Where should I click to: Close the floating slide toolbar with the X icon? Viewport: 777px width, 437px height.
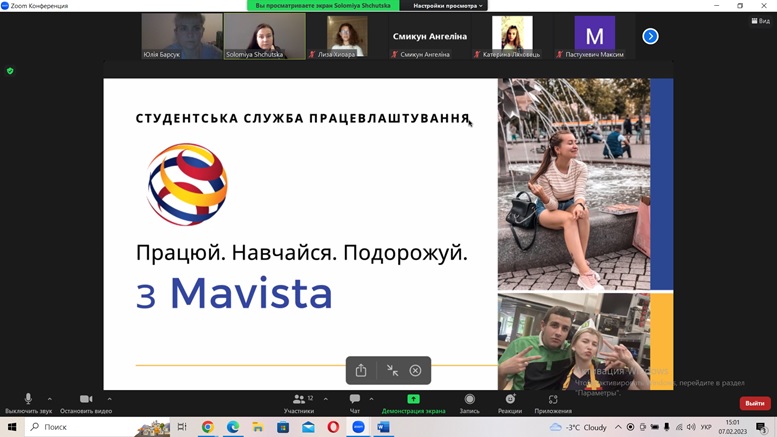coord(415,371)
